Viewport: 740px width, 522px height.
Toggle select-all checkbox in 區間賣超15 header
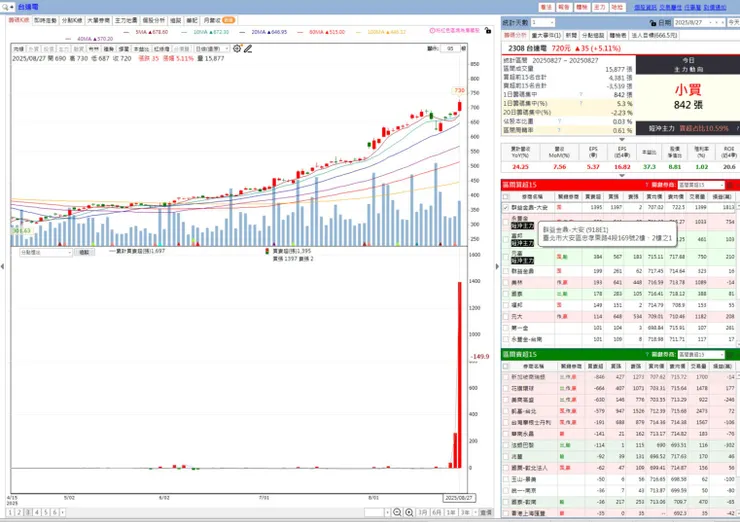pos(506,366)
